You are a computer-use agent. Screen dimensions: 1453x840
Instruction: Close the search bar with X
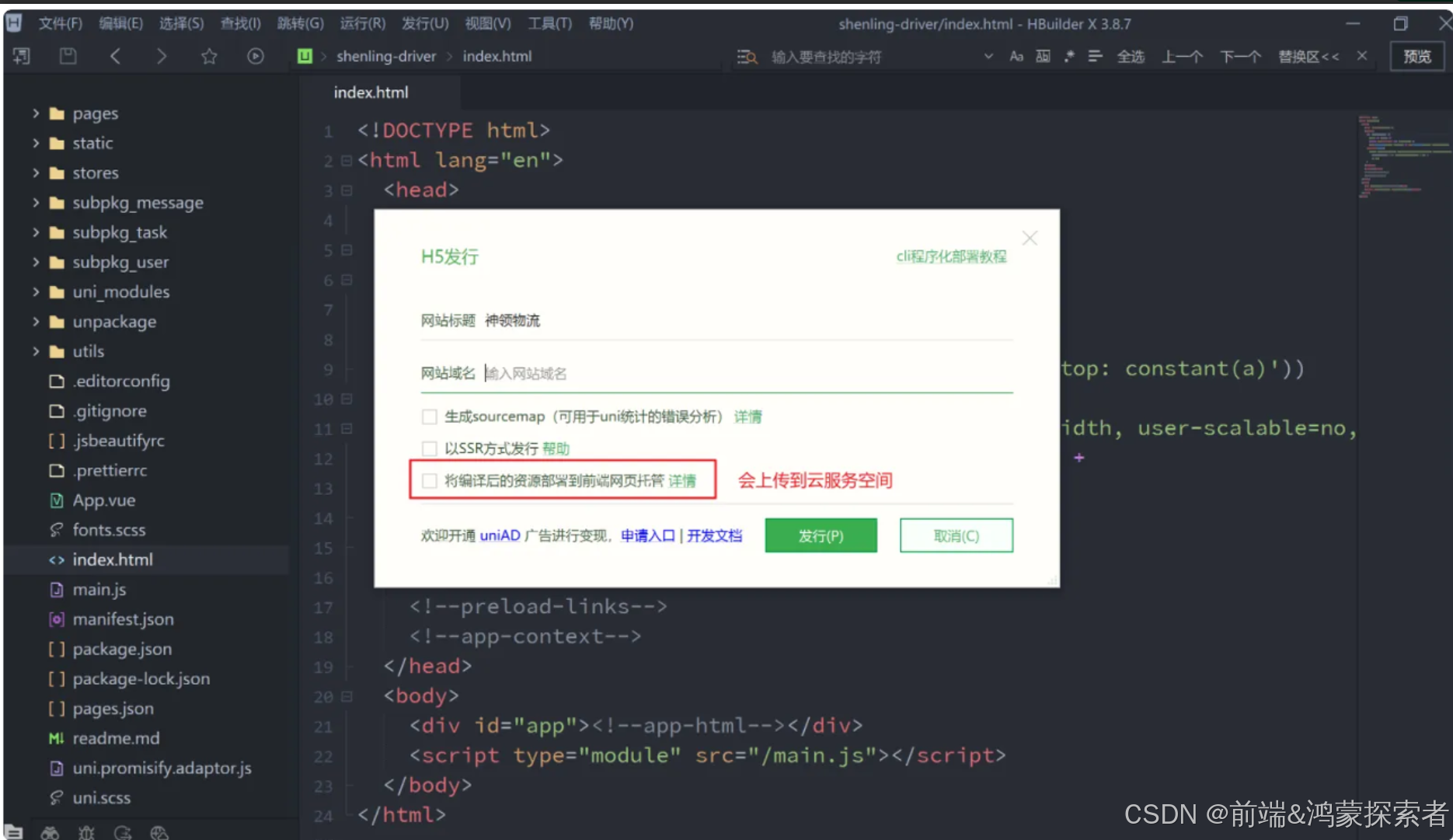[1362, 56]
